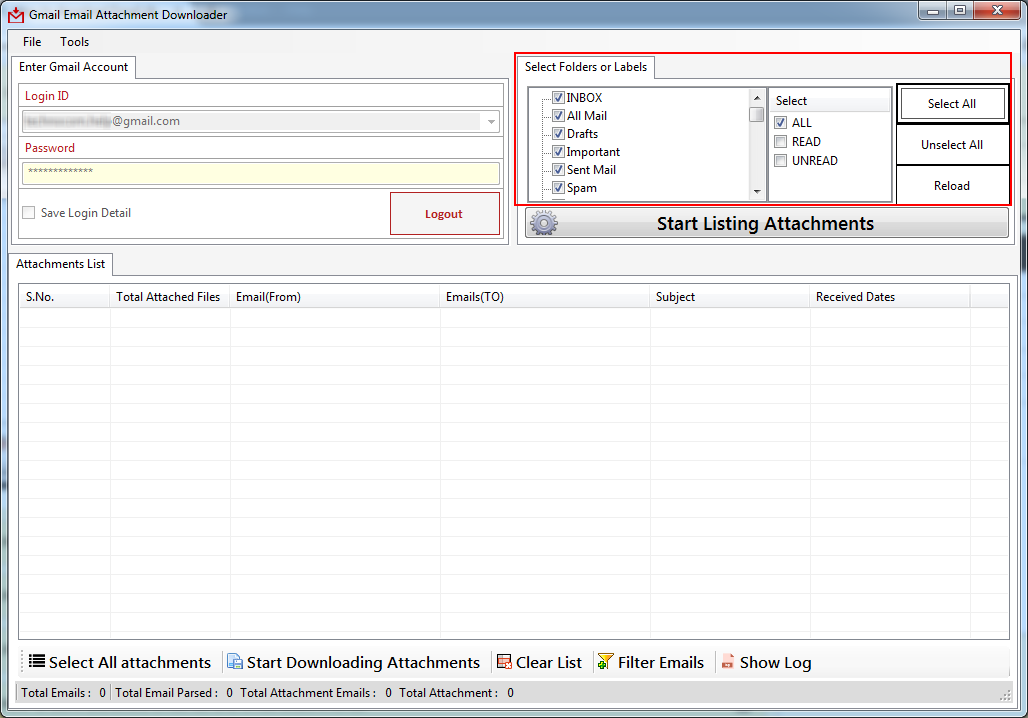This screenshot has height=718, width=1028.
Task: Click the Total Attachment Emails status entry
Action: pos(316,692)
